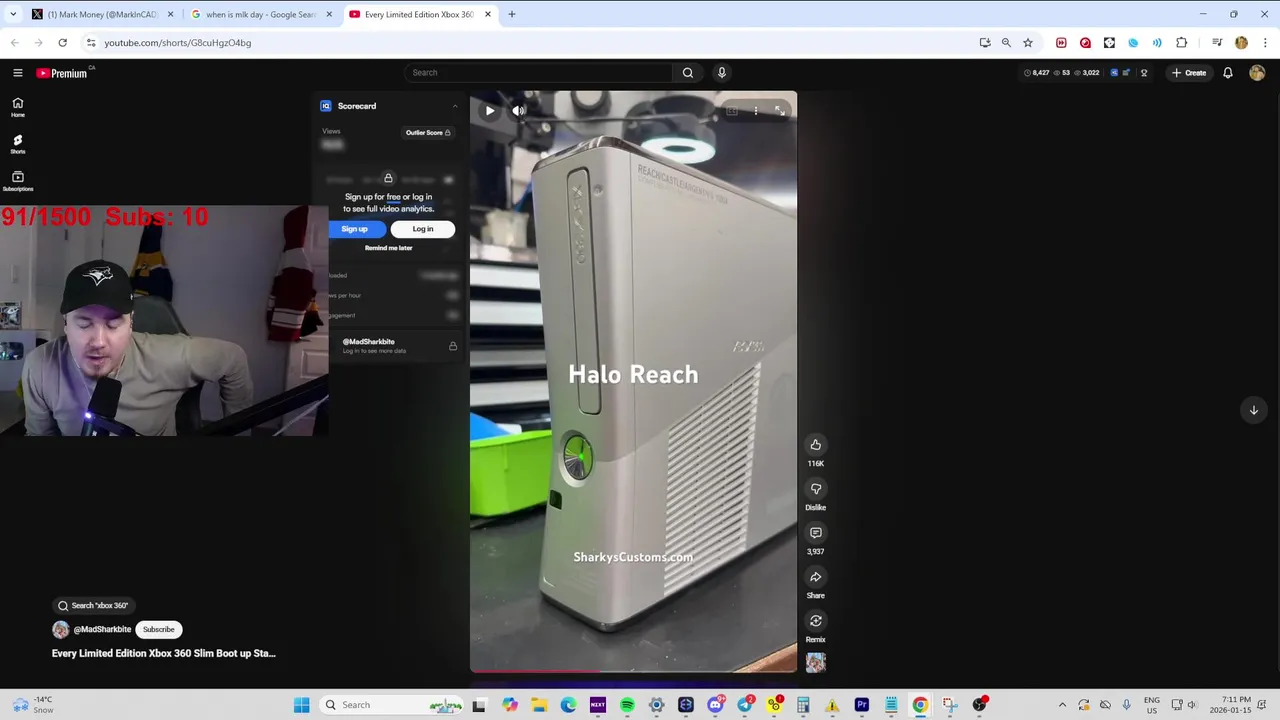Click the Search "xbox 360" suggestion chip
This screenshot has height=720, width=1280.
coord(93,606)
